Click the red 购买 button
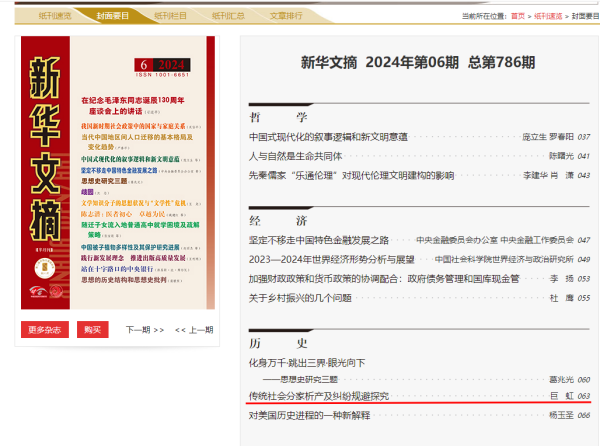The image size is (600, 446). pyautogui.click(x=93, y=329)
